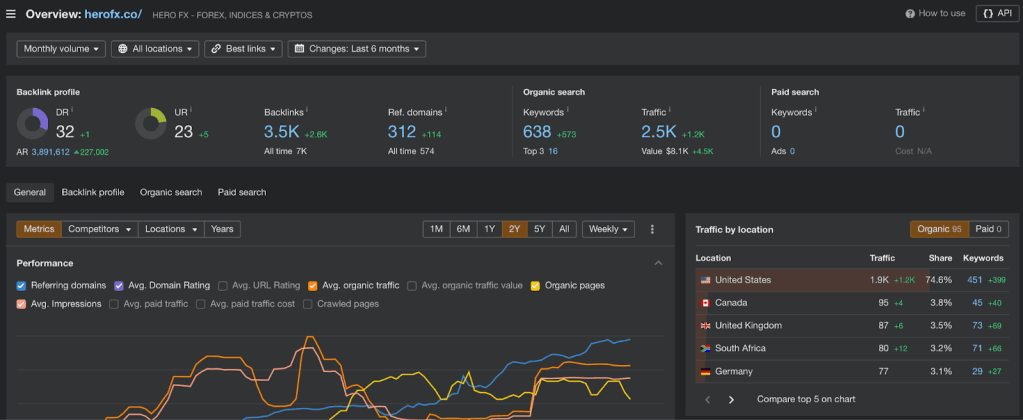Viewport: 1023px width, 420px height.
Task: Enable Crawled pages checkbox
Action: click(x=307, y=304)
